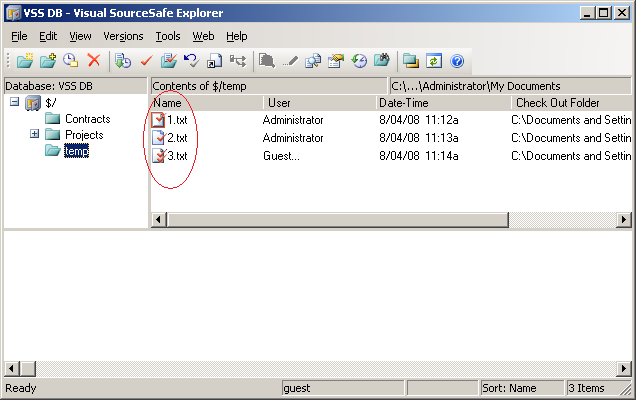The image size is (636, 400).
Task: Click the Undo Check Out icon
Action: pyautogui.click(x=191, y=61)
